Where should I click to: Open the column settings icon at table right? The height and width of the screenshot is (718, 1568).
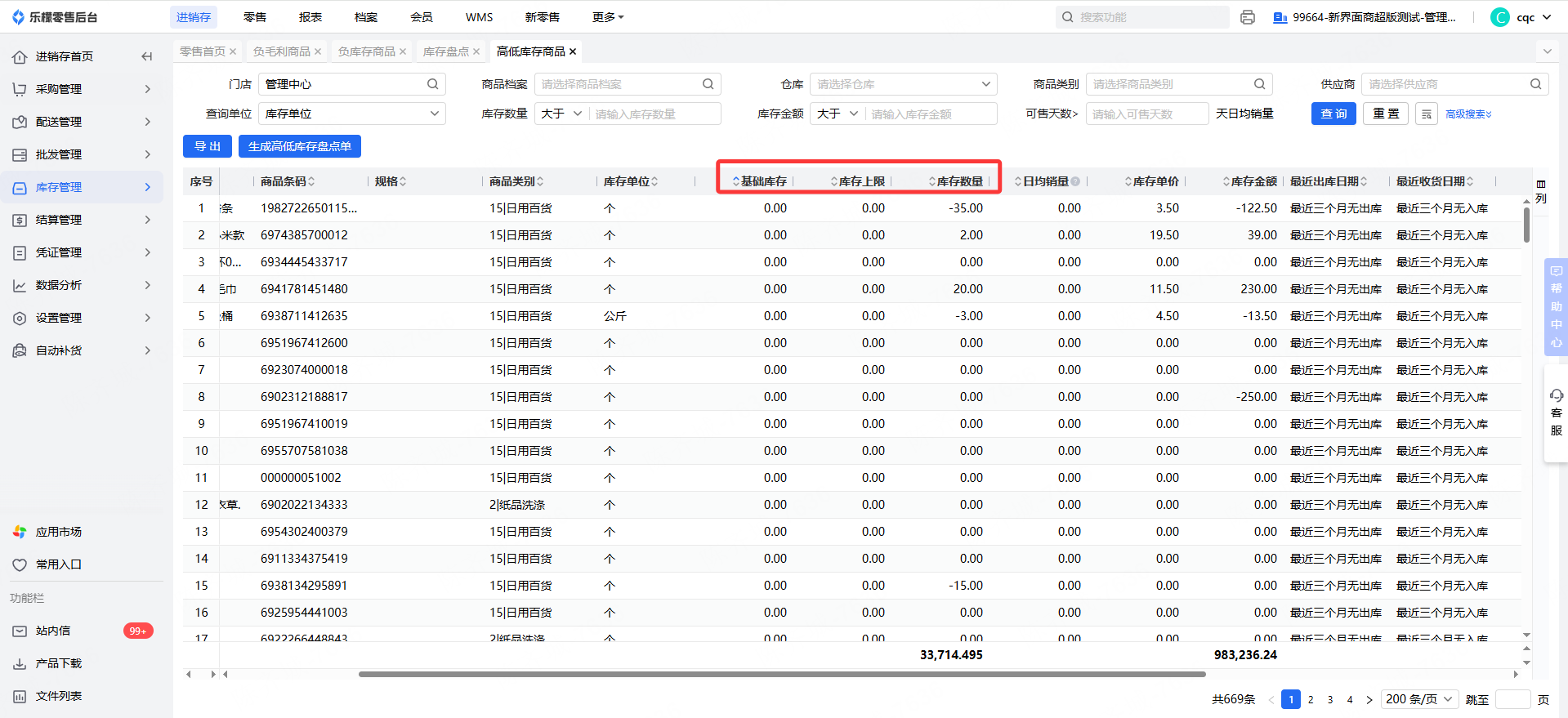tap(1540, 191)
